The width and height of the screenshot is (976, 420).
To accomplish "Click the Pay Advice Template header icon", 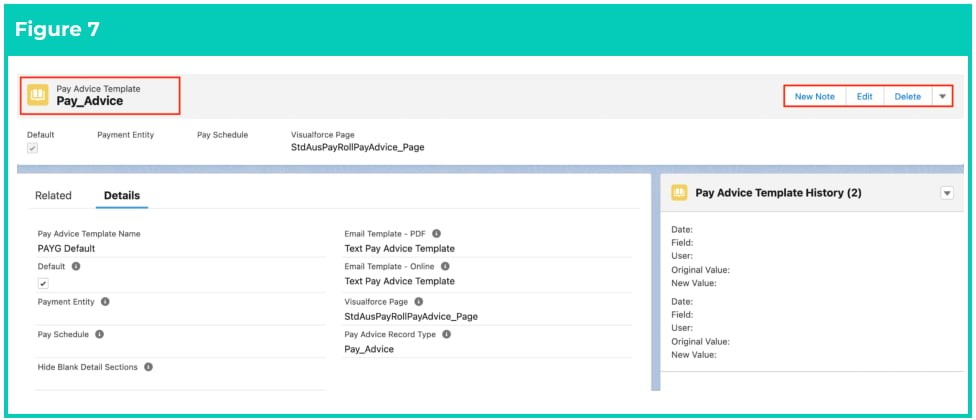I will click(x=38, y=95).
